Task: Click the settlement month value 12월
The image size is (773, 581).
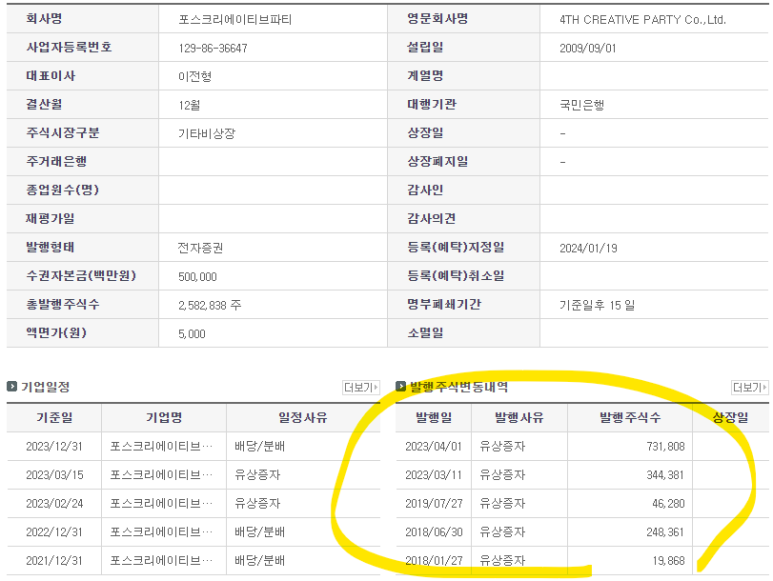Action: [x=189, y=105]
